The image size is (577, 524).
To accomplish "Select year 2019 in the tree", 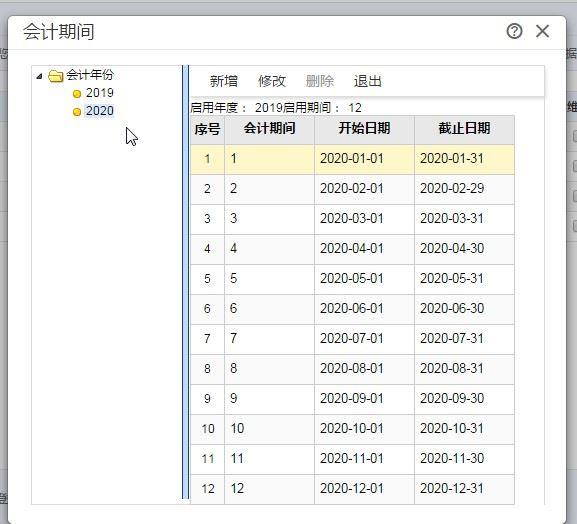I will click(99, 93).
